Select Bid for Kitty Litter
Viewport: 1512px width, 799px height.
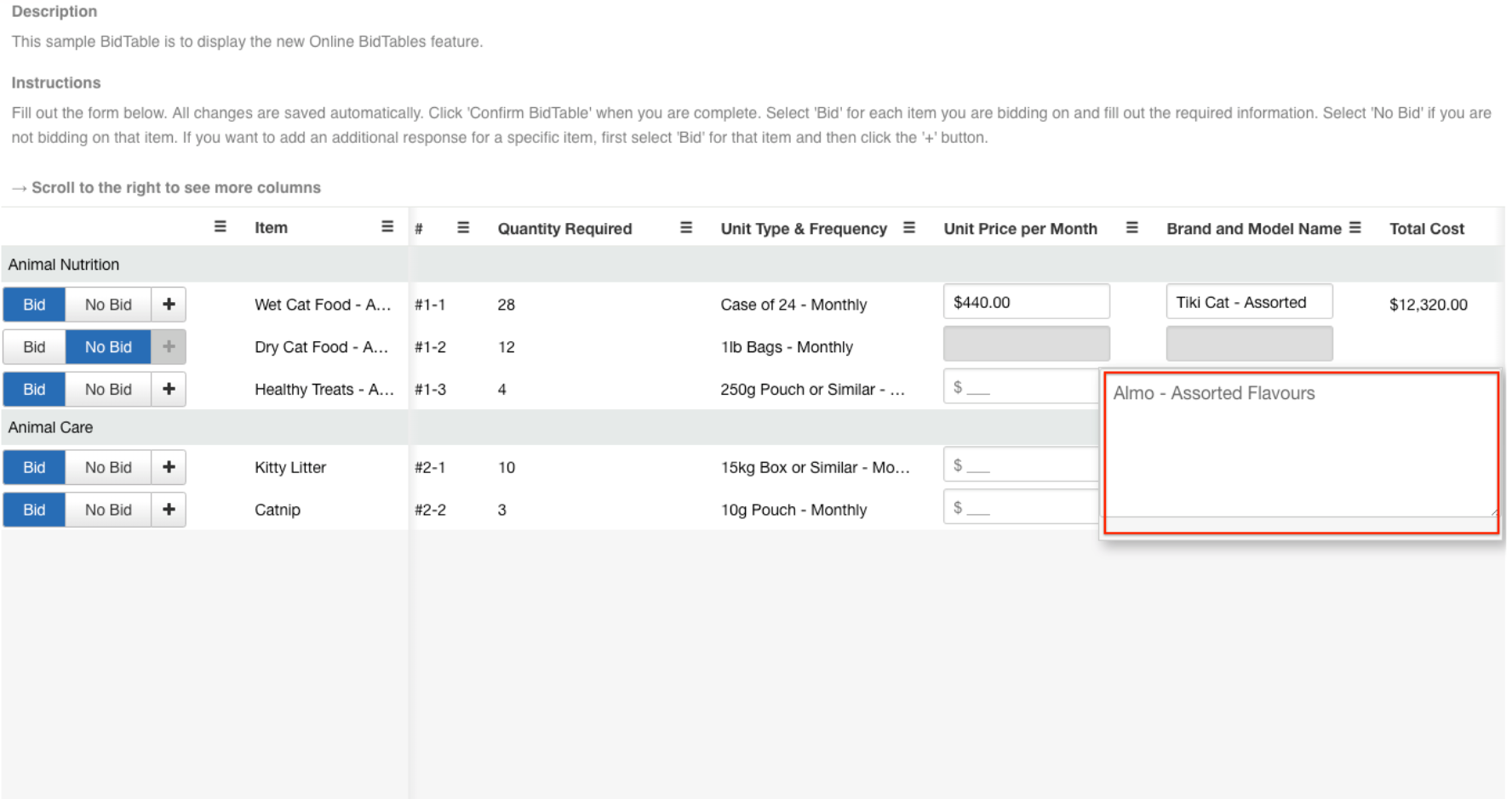pyautogui.click(x=34, y=467)
